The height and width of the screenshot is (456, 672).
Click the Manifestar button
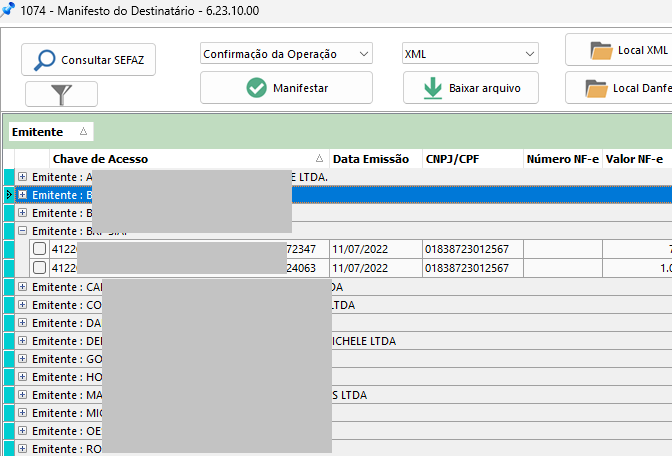click(286, 88)
